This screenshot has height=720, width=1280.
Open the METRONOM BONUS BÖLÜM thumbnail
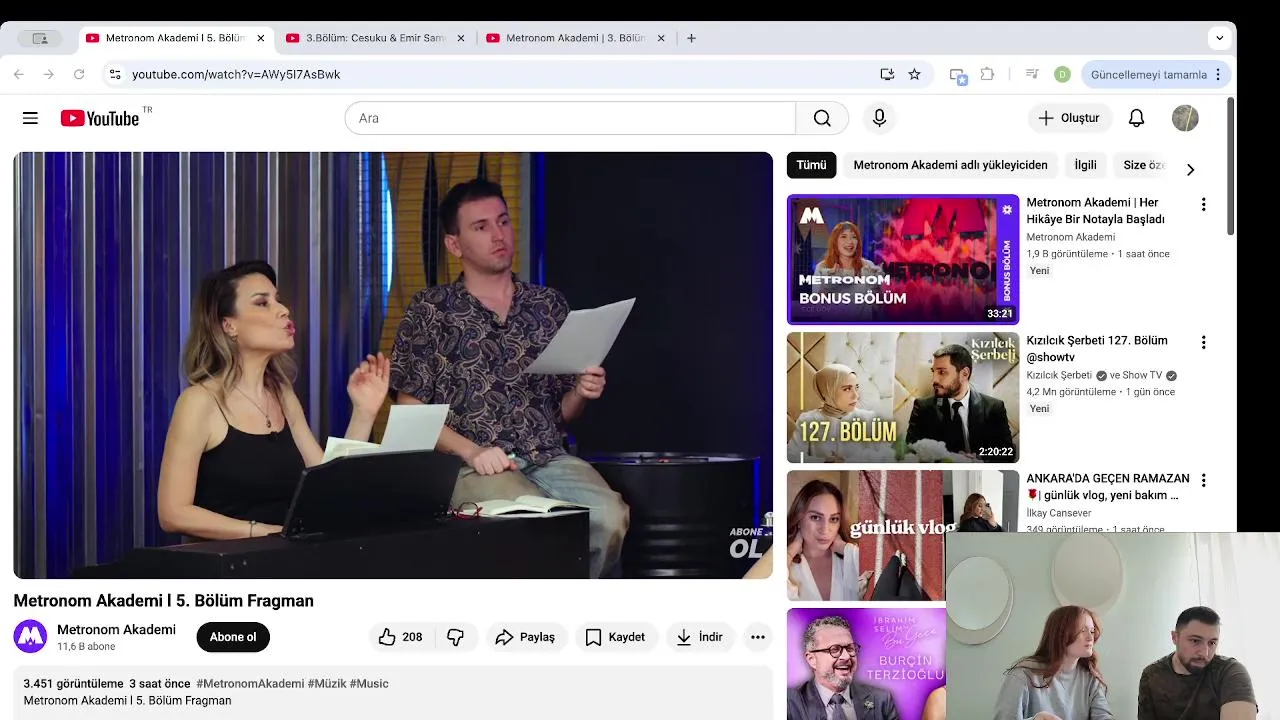click(903, 259)
